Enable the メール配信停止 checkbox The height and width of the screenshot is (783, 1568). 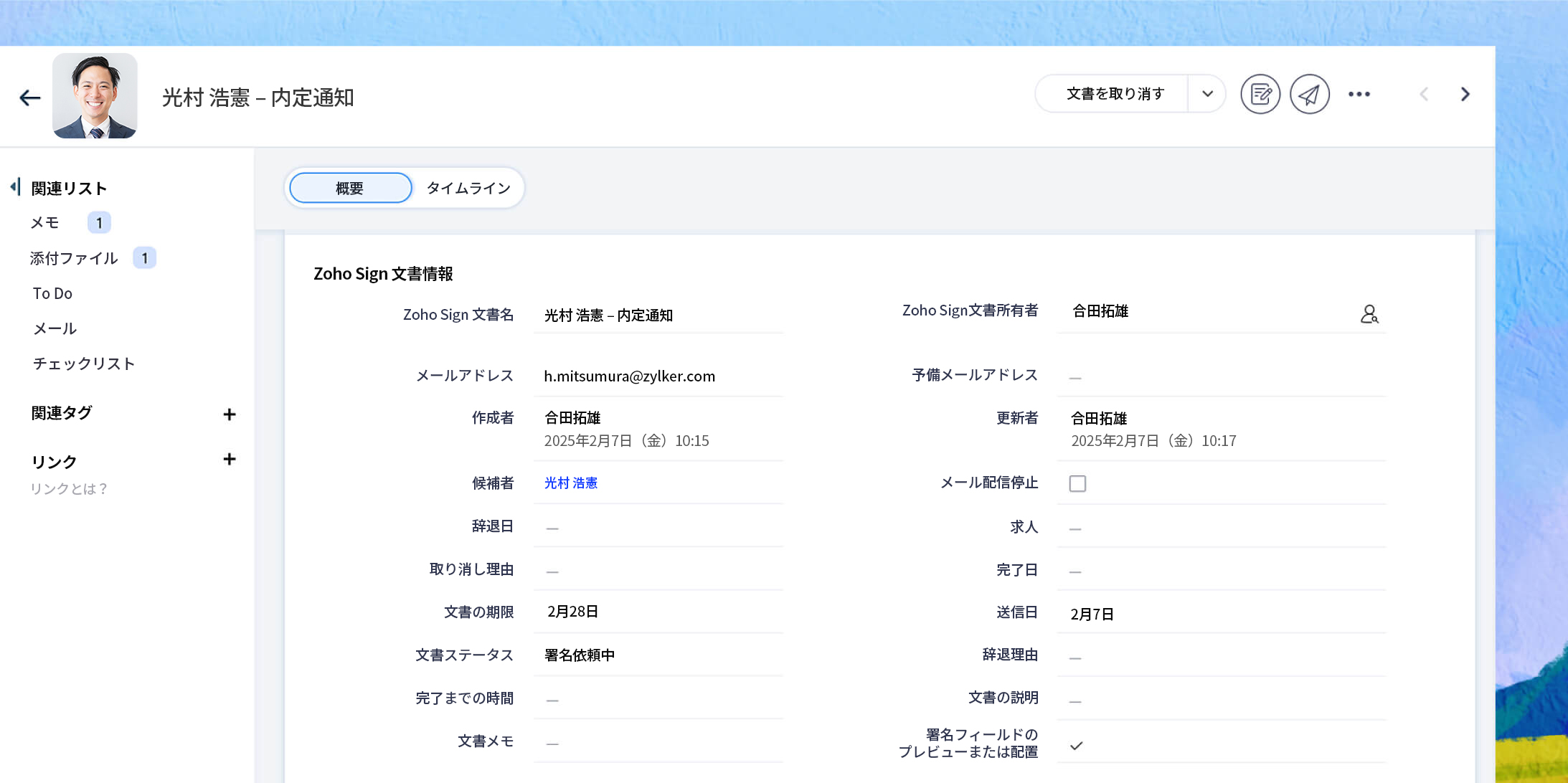click(1077, 483)
